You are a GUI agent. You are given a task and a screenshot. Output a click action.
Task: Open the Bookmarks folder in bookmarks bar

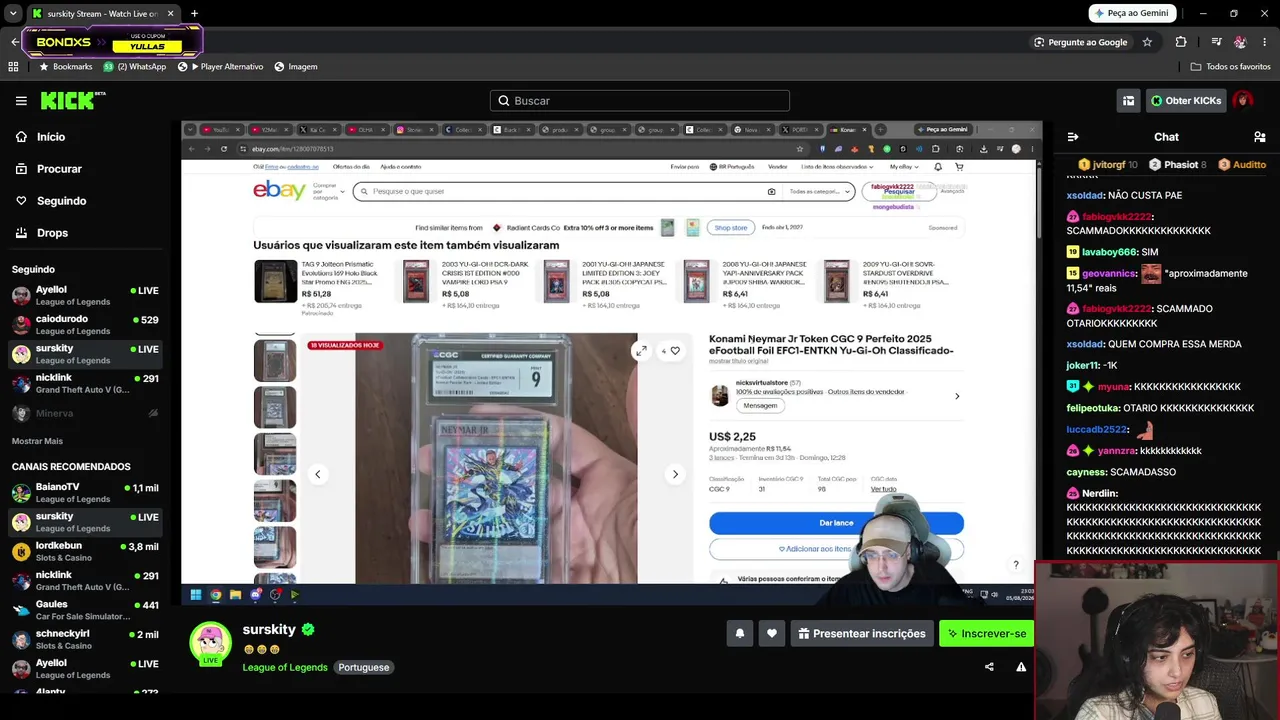66,67
